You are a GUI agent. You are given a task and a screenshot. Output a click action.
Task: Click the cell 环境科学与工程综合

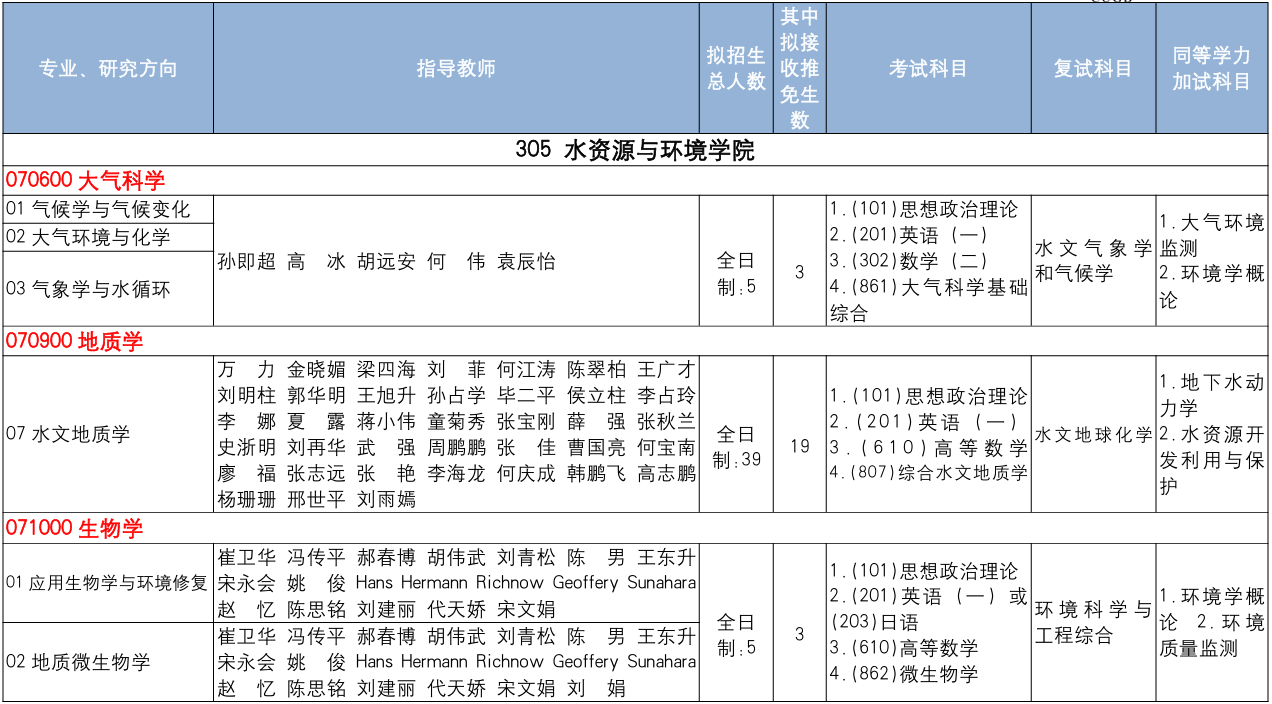coord(1094,622)
